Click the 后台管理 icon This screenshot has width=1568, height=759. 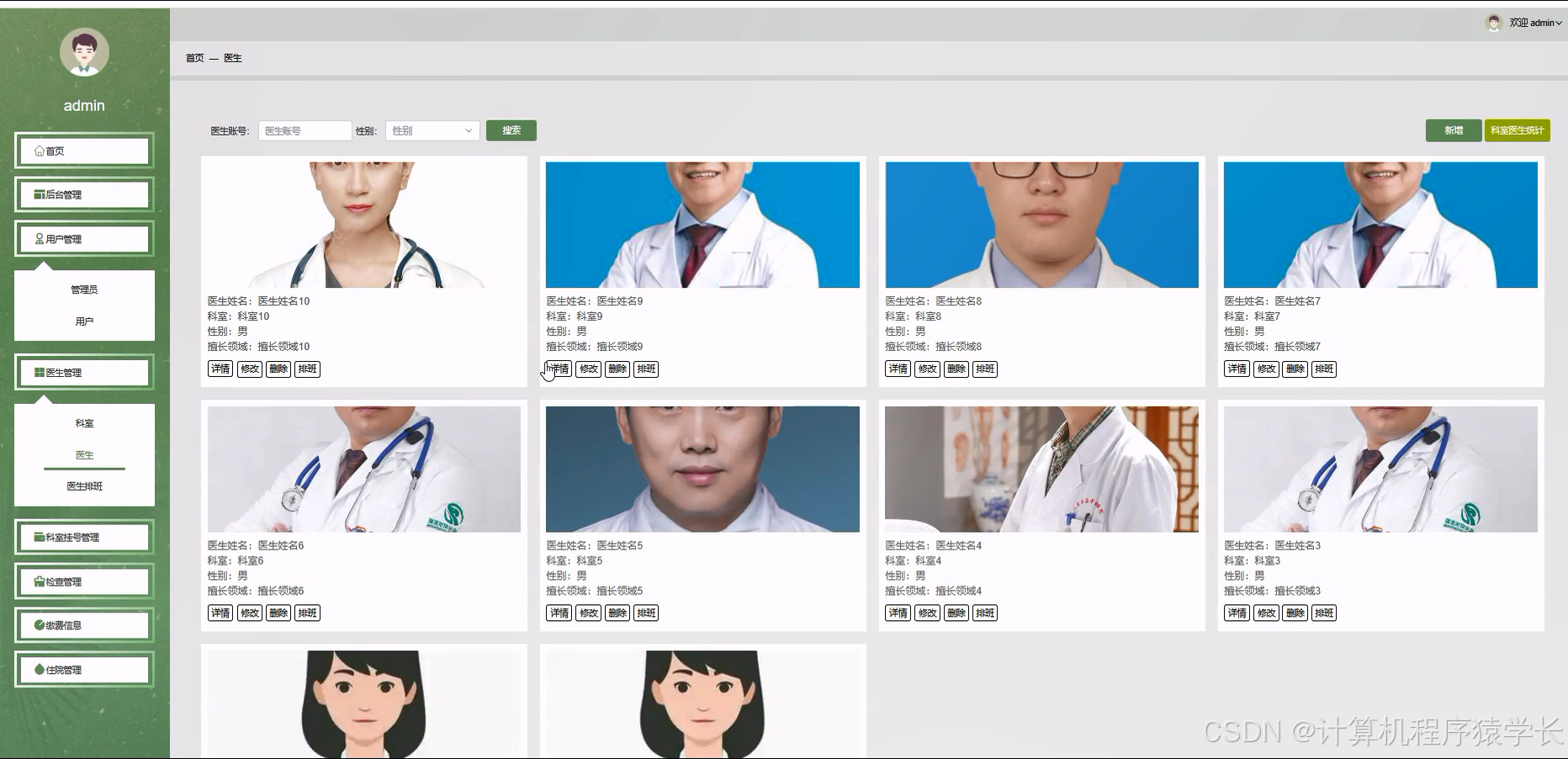pyautogui.click(x=40, y=194)
